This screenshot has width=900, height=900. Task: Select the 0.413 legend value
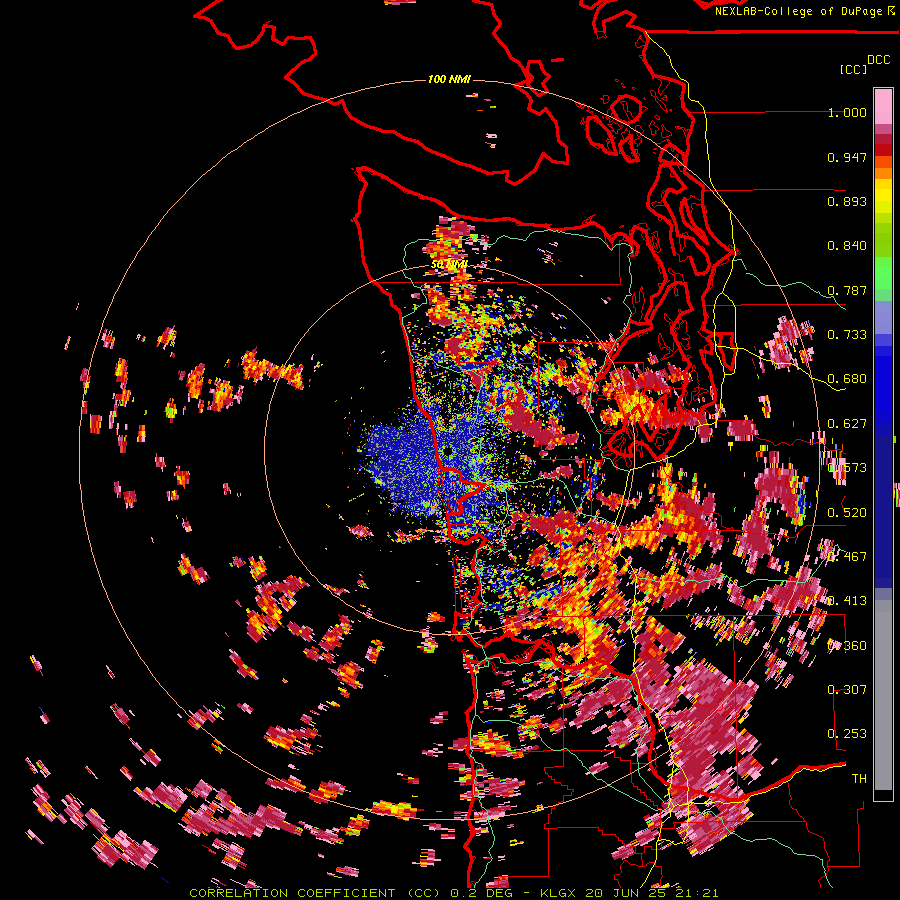[x=847, y=601]
